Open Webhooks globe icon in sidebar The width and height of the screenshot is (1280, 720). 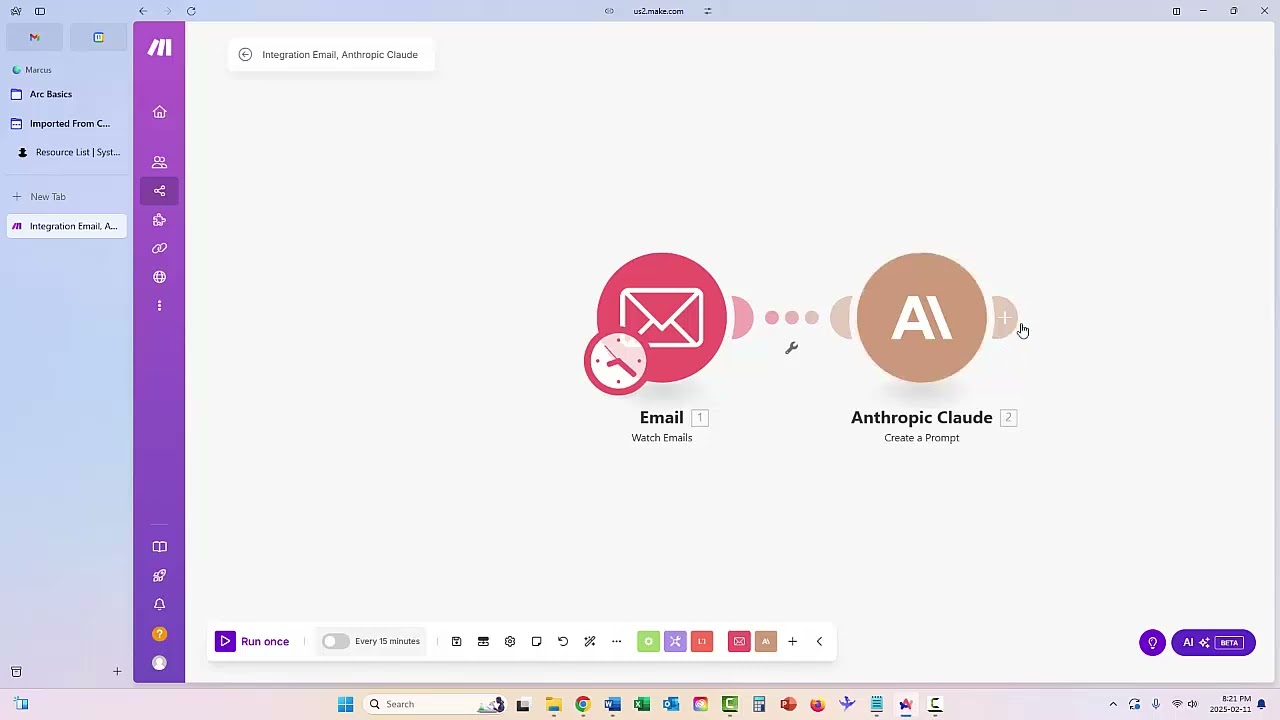159,277
